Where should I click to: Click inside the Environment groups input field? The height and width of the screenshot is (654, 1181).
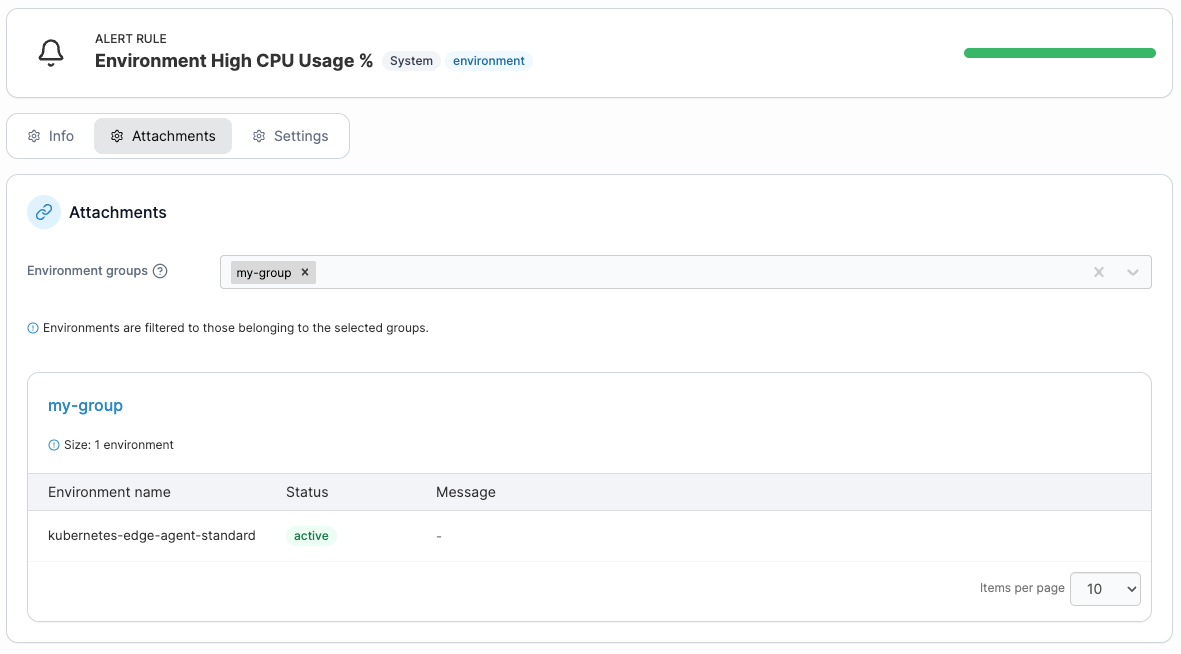(685, 272)
